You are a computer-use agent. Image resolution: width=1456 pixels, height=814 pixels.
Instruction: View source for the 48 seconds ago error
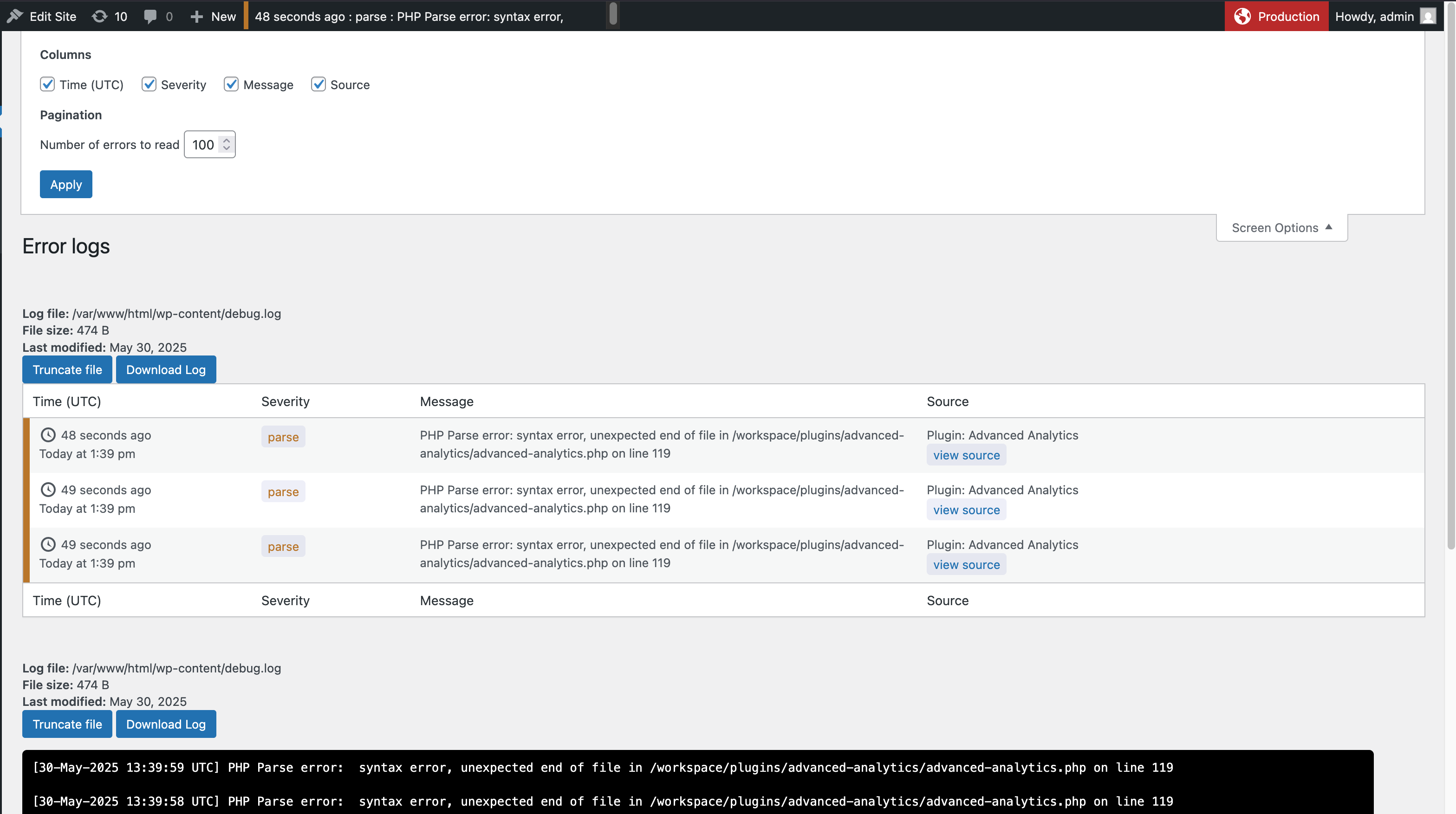(x=966, y=455)
